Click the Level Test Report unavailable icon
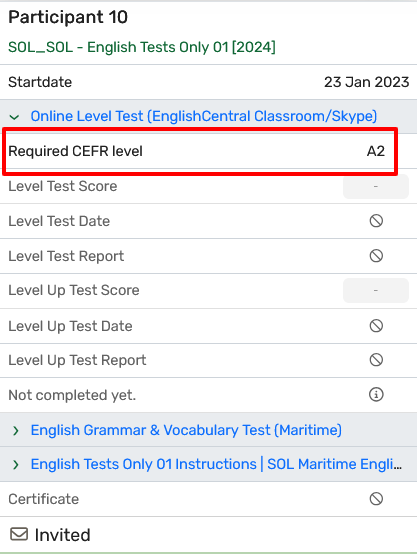The height and width of the screenshot is (554, 417). [x=376, y=255]
